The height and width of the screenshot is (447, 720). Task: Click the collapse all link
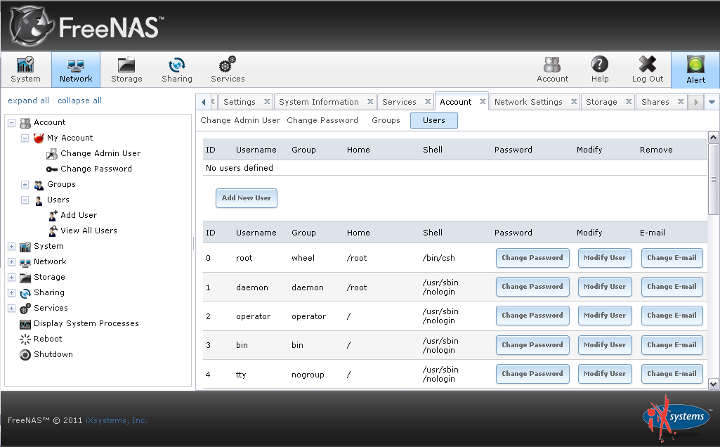tap(79, 101)
